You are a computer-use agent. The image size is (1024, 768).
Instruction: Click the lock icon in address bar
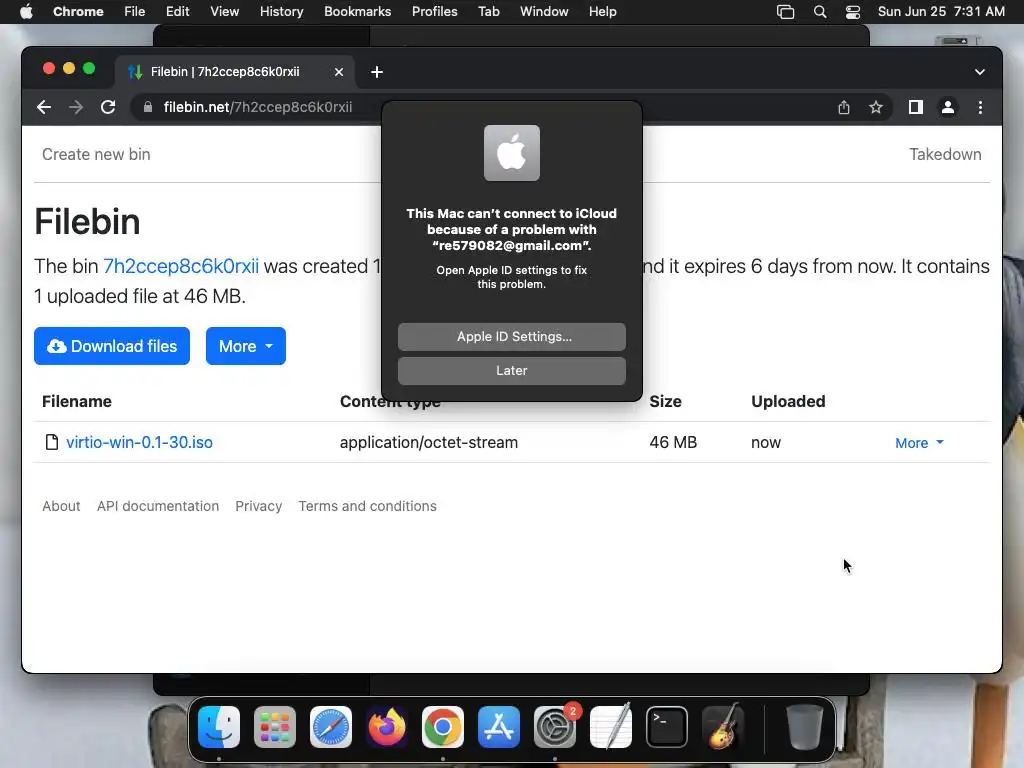click(148, 107)
